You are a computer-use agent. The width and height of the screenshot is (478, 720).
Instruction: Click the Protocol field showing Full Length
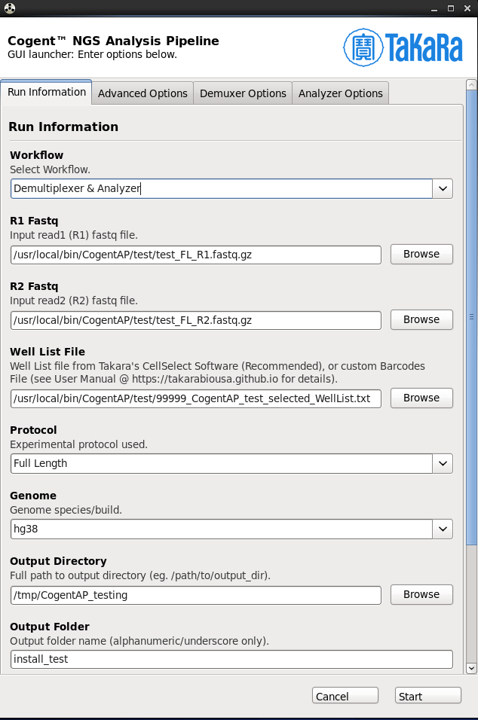[x=221, y=464]
